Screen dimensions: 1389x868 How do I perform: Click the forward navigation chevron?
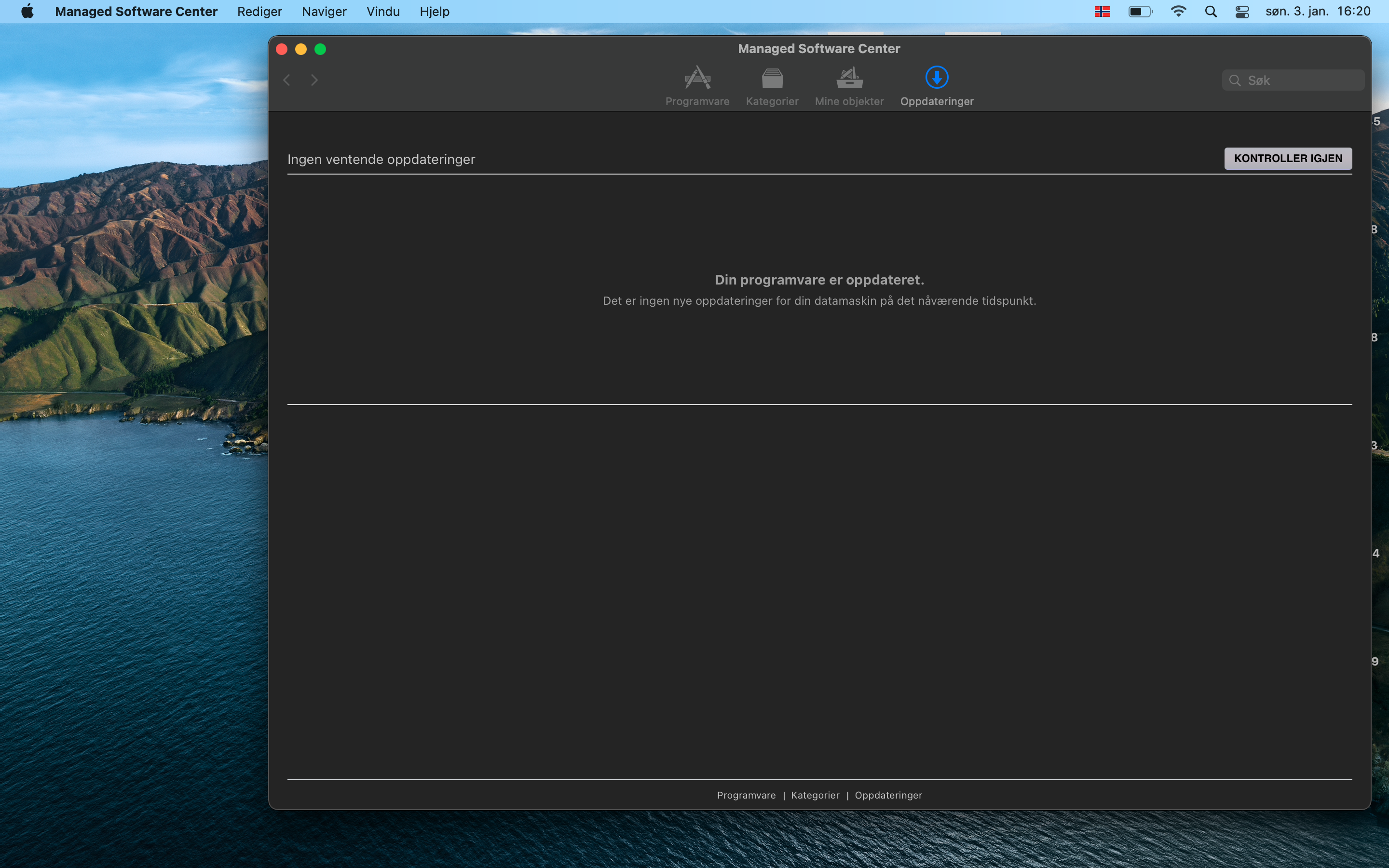314,81
